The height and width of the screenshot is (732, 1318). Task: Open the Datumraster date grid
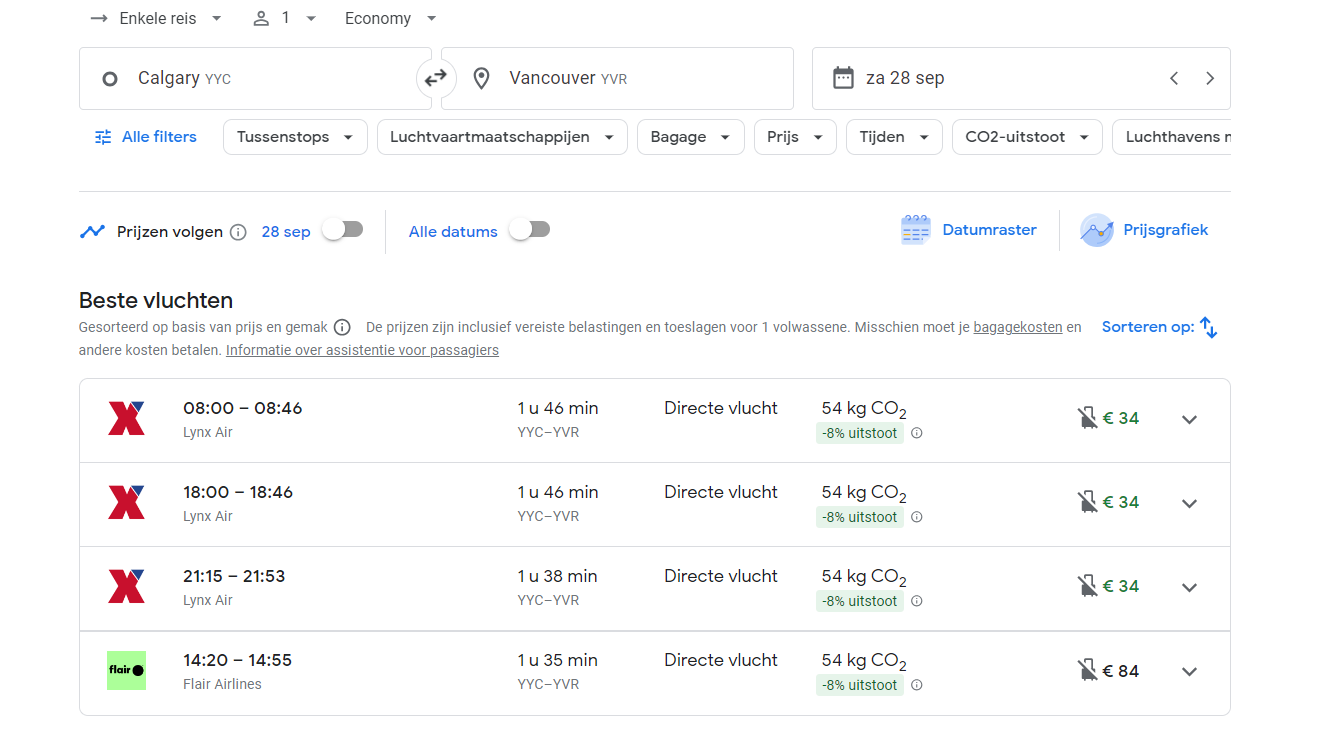(969, 230)
